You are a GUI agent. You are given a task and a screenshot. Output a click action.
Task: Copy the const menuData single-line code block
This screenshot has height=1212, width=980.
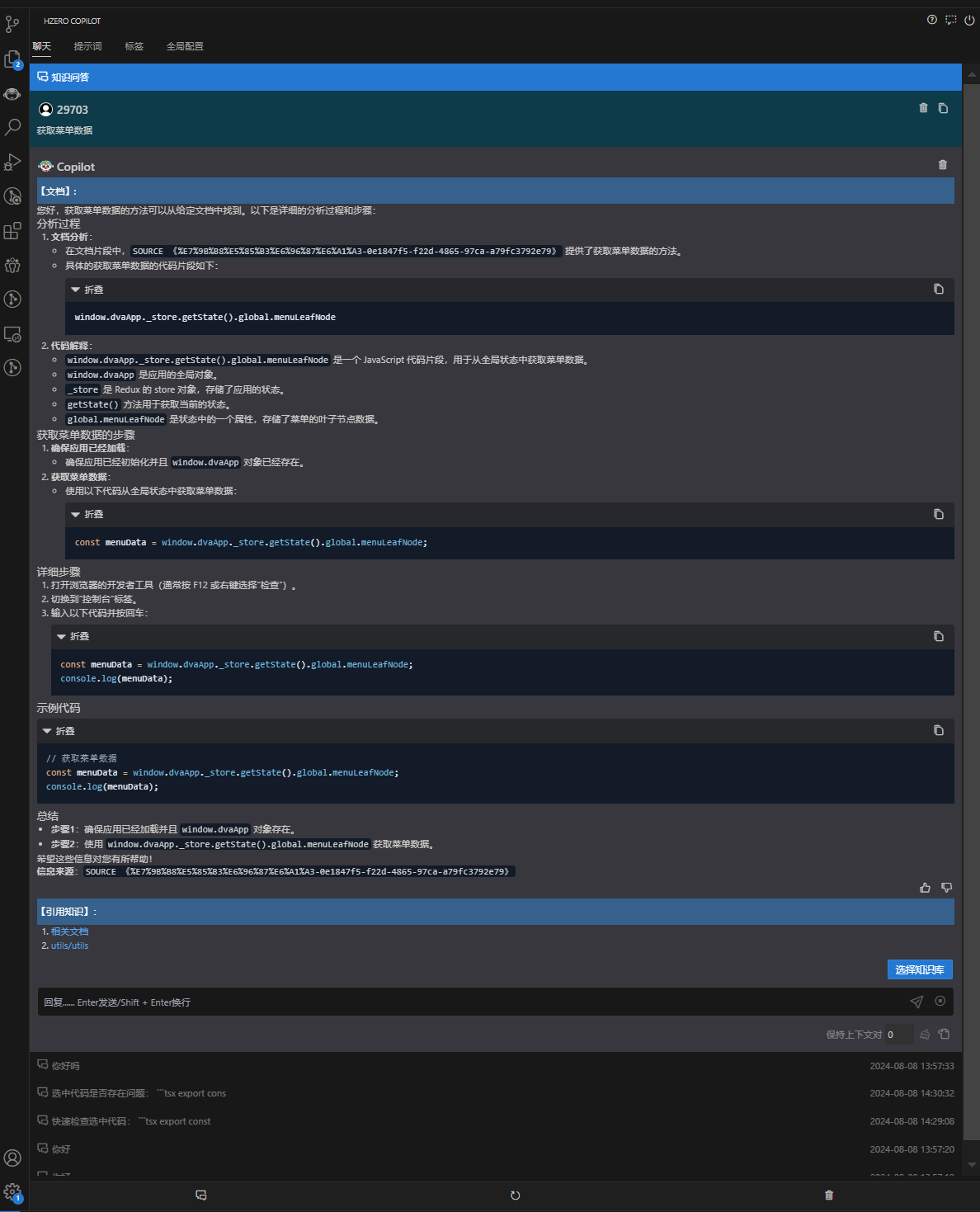(x=939, y=514)
